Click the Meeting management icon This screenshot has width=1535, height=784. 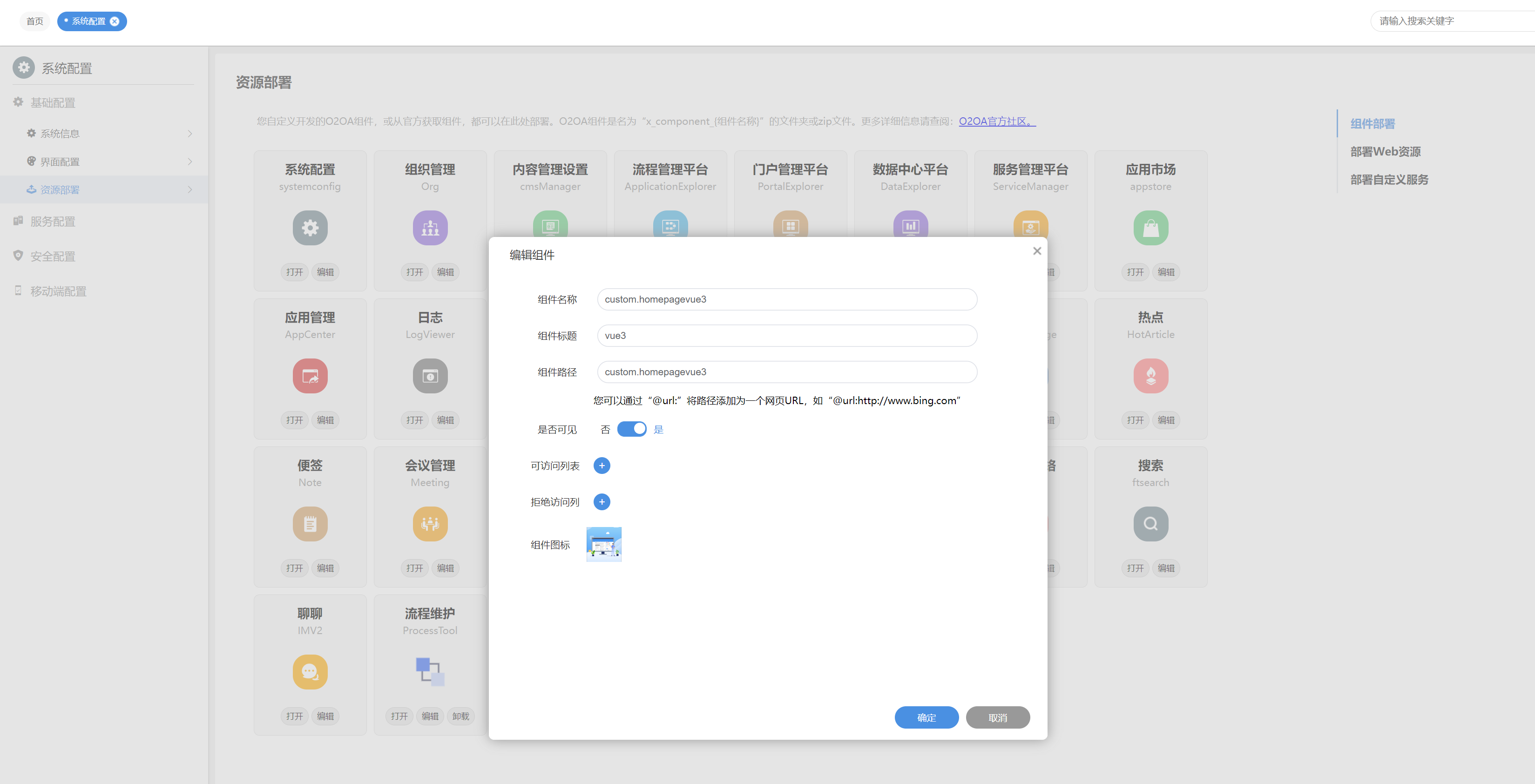pyautogui.click(x=430, y=524)
